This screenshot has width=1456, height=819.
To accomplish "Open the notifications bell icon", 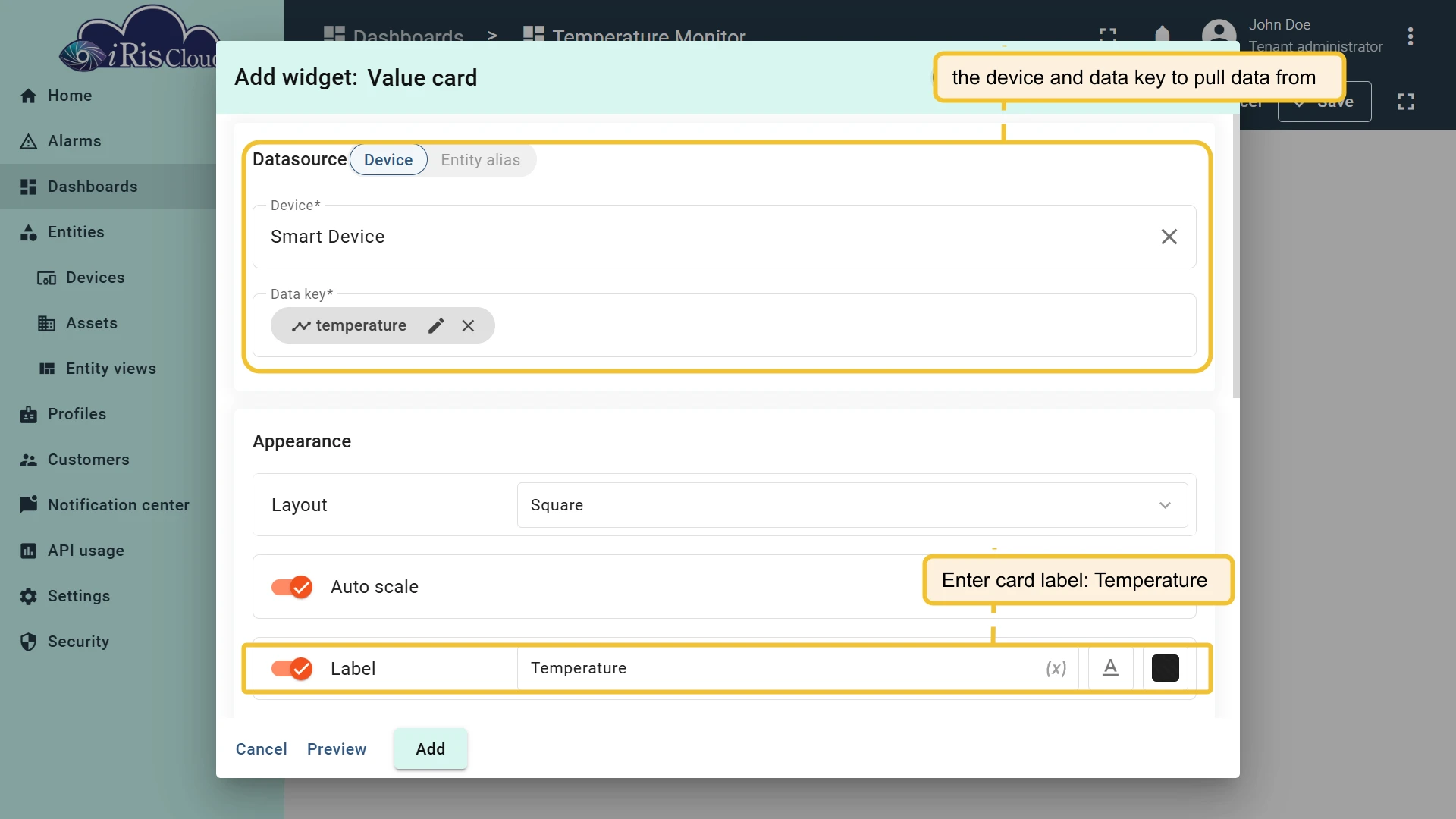I will tap(1162, 36).
